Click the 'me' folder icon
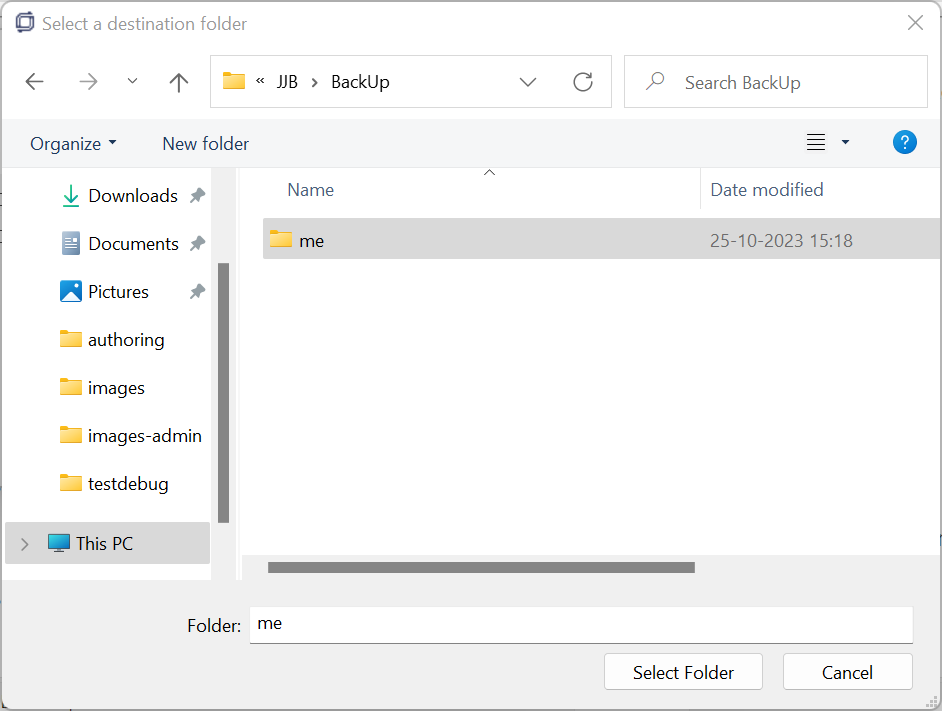The image size is (942, 711). (281, 239)
